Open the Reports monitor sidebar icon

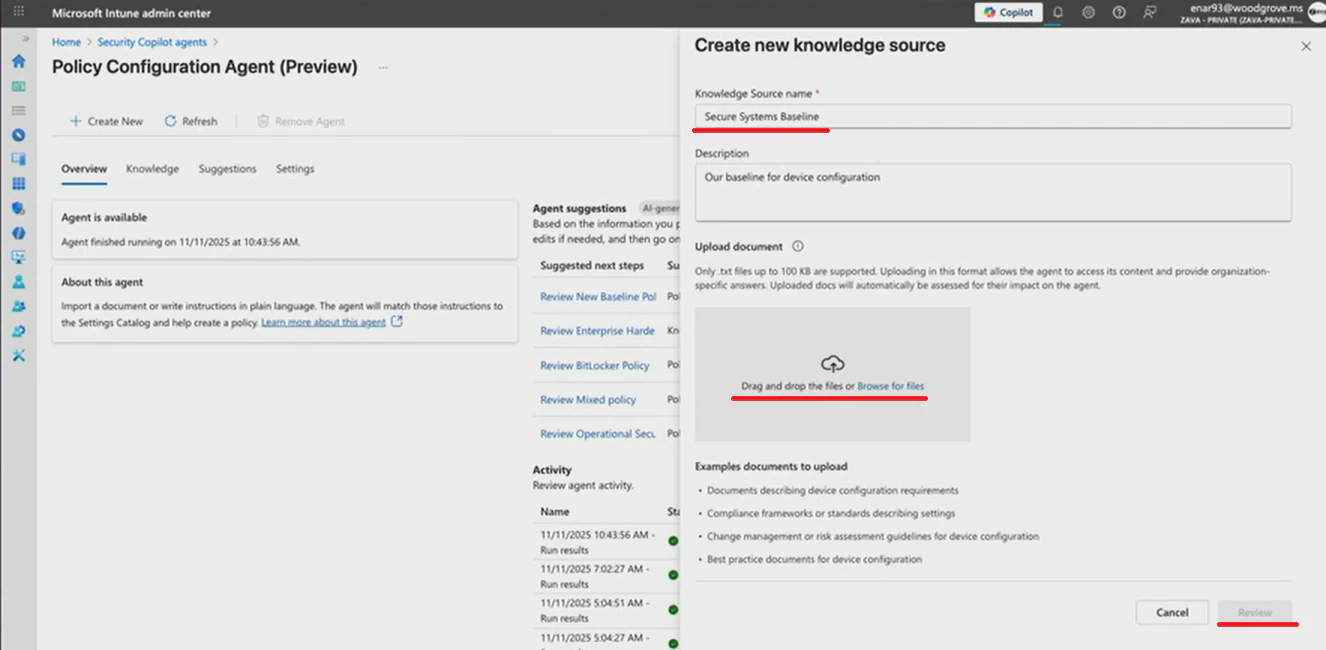18,257
